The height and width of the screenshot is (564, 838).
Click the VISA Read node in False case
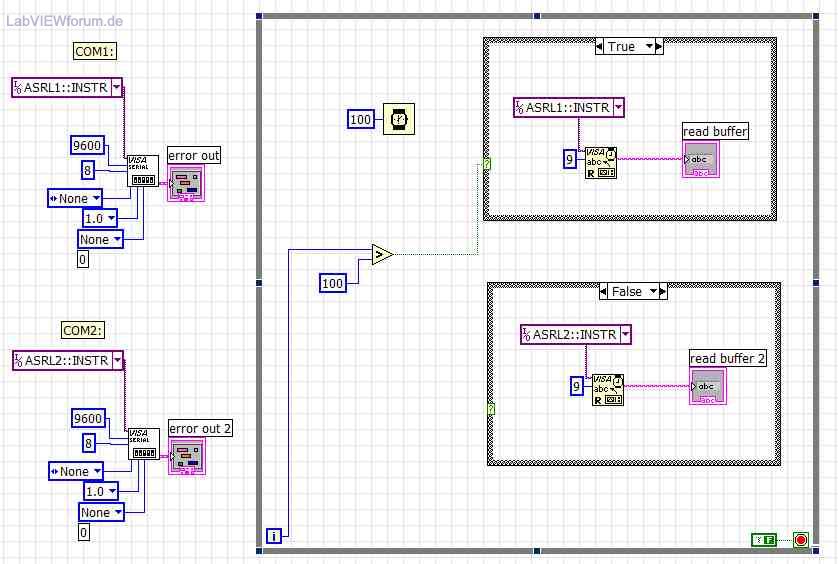pos(608,390)
